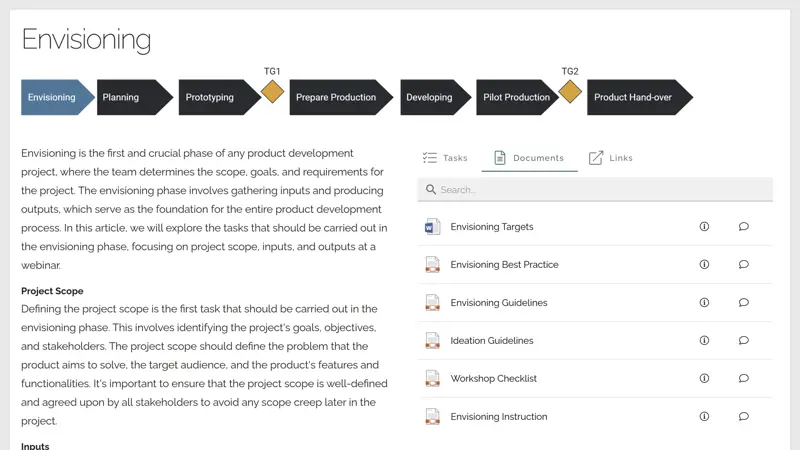This screenshot has width=800, height=450.
Task: Select the Pilot Production phase
Action: tap(517, 97)
